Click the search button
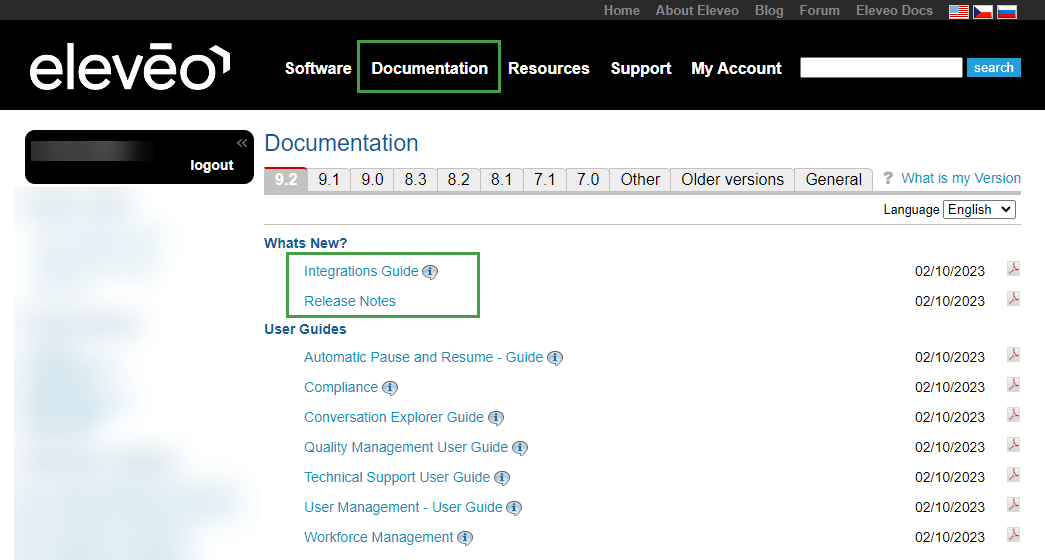Image resolution: width=1045 pixels, height=560 pixels. 993,68
